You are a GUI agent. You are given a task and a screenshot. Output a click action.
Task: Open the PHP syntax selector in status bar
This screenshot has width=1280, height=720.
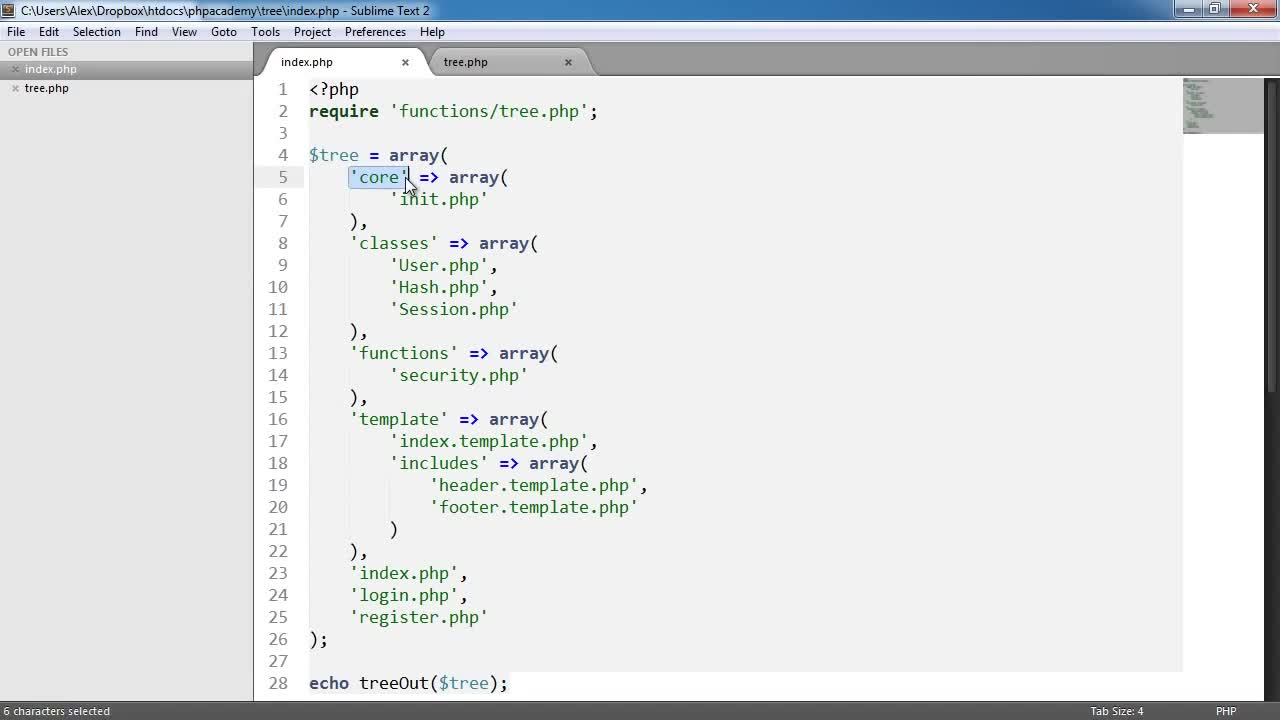(x=1226, y=711)
